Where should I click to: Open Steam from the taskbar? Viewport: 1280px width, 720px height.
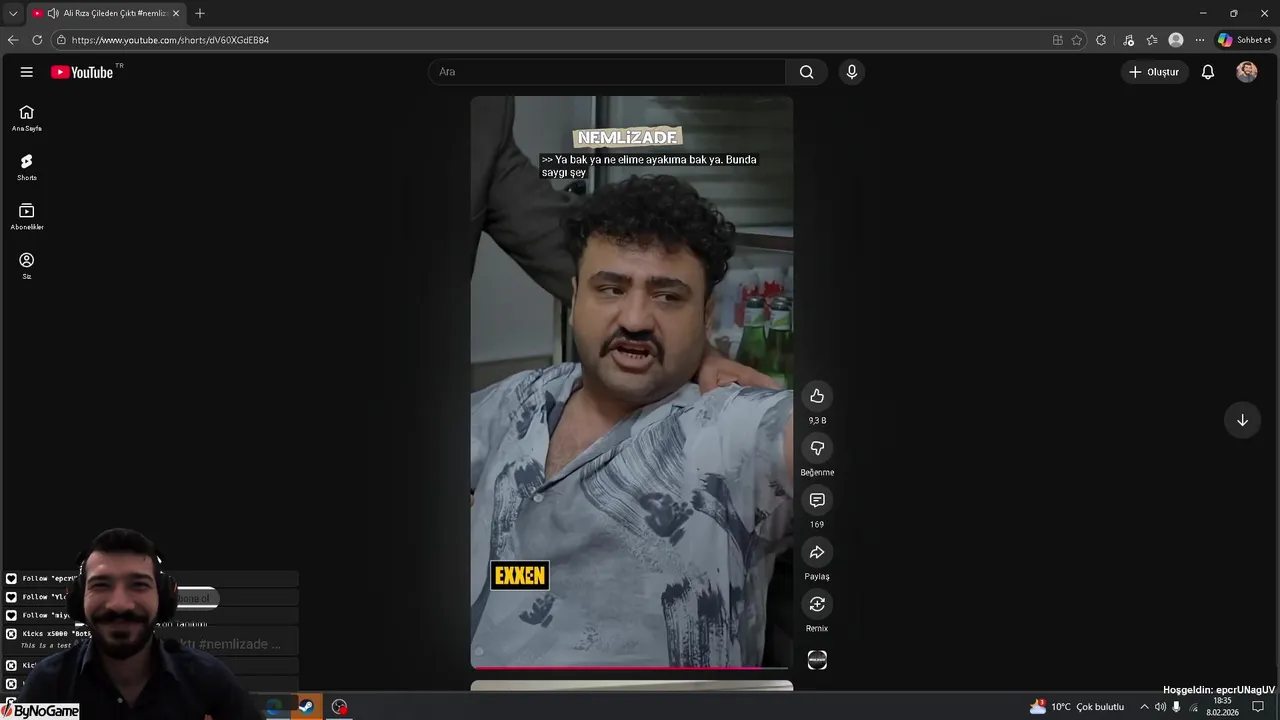click(x=306, y=707)
